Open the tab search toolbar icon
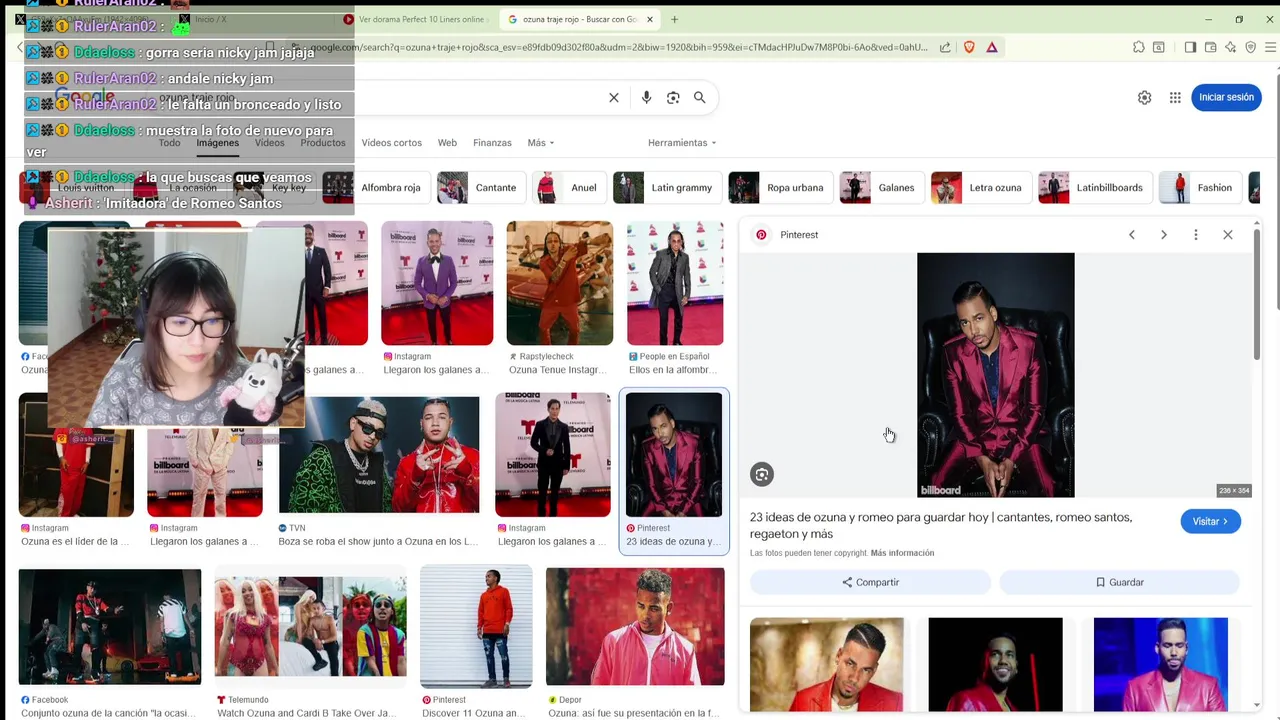The width and height of the screenshot is (1280, 720). (1159, 47)
